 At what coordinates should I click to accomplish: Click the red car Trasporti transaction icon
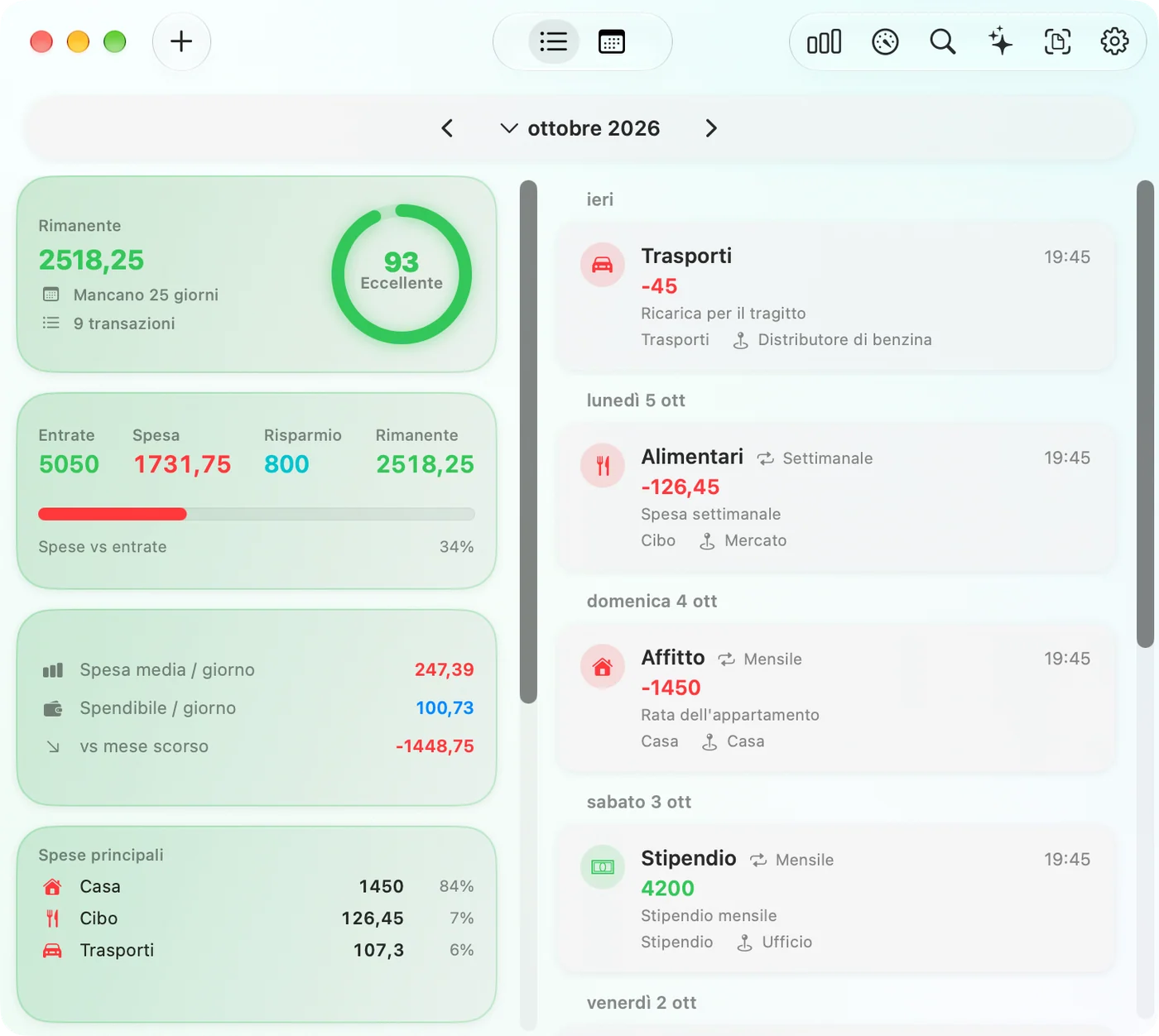coord(603,265)
